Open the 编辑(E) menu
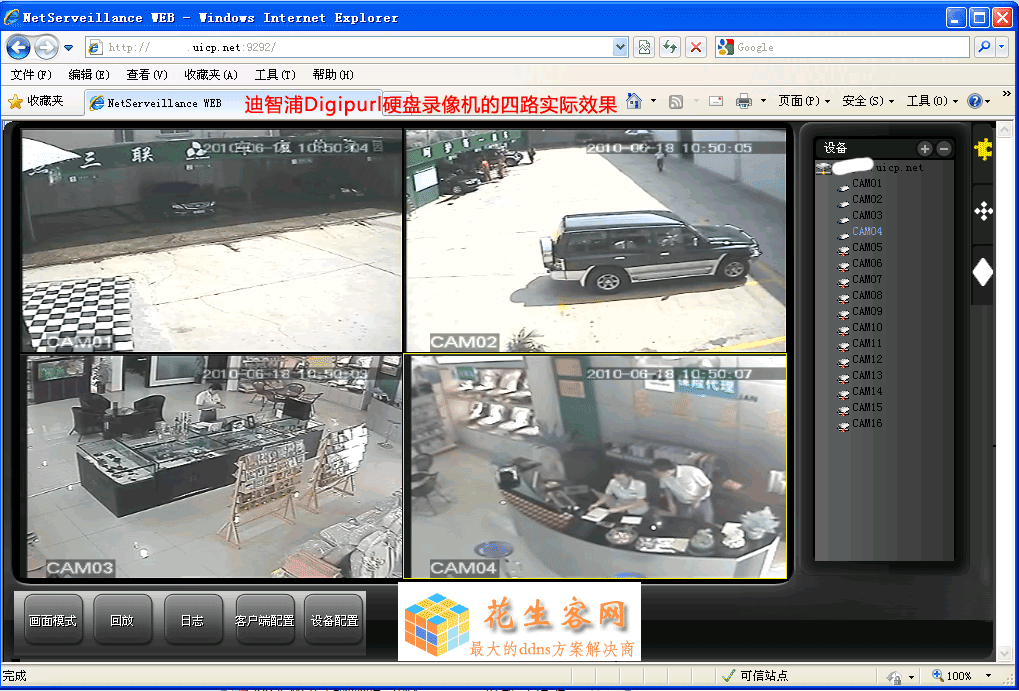1019x691 pixels. (89, 75)
